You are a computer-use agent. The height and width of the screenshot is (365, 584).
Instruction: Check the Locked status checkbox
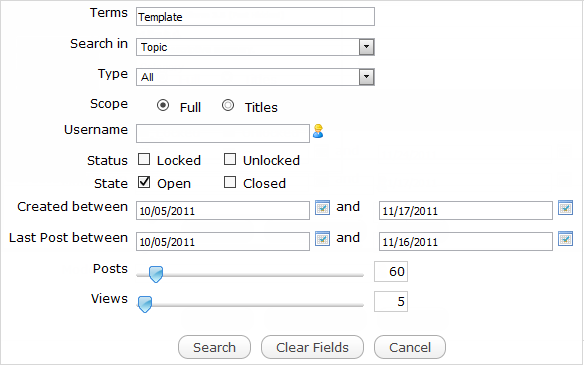144,159
